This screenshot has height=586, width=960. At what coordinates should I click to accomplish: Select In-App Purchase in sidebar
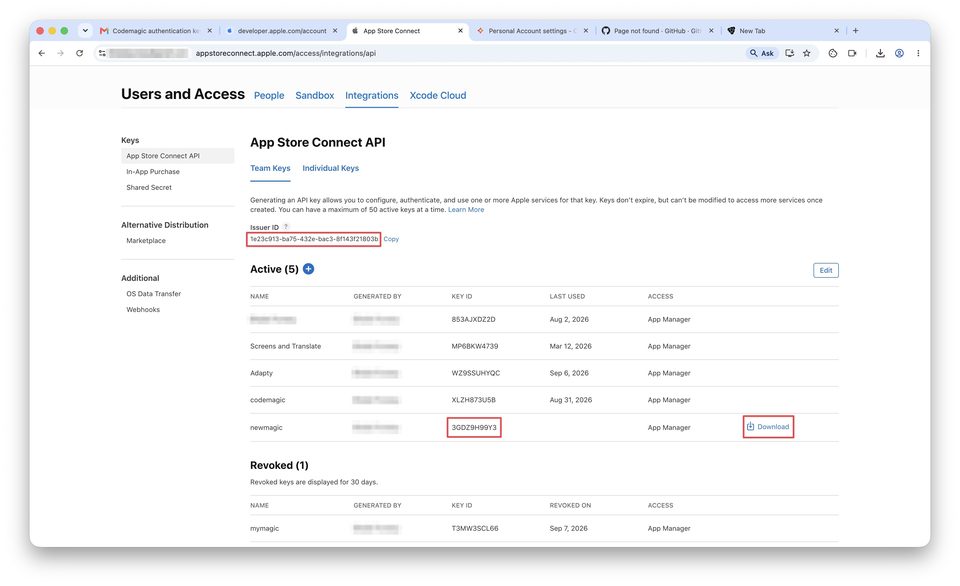pyautogui.click(x=153, y=172)
